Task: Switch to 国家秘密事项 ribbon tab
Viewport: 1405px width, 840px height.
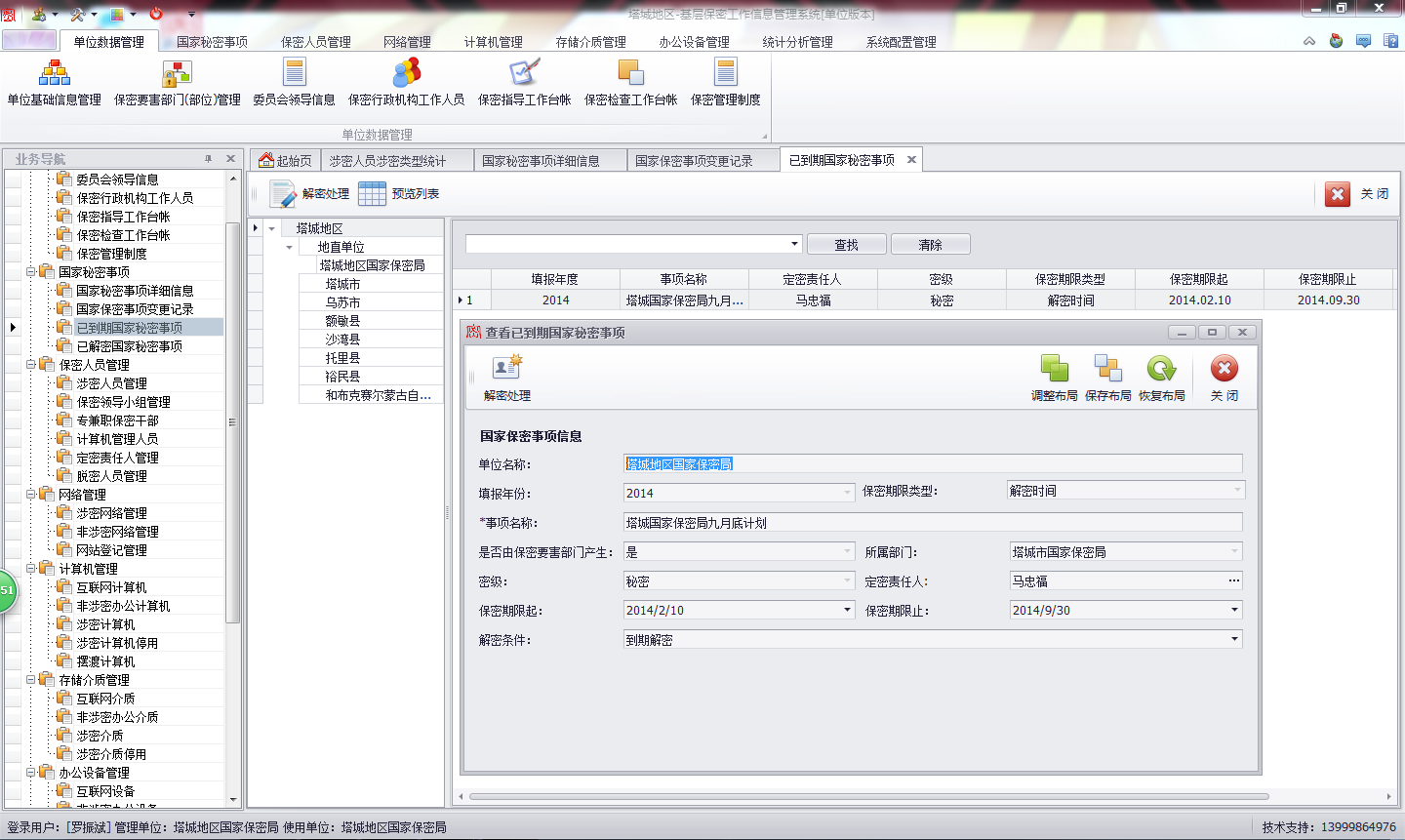Action: [x=212, y=42]
